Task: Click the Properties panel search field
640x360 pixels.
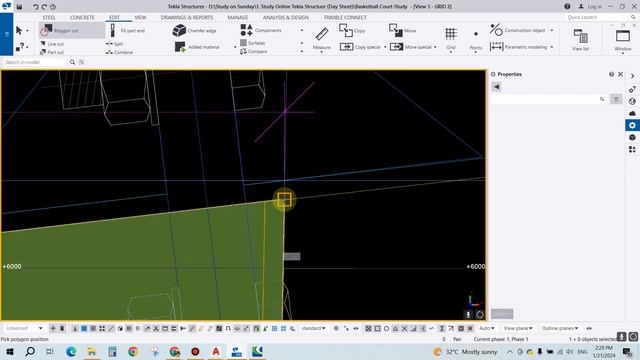Action: (x=545, y=99)
